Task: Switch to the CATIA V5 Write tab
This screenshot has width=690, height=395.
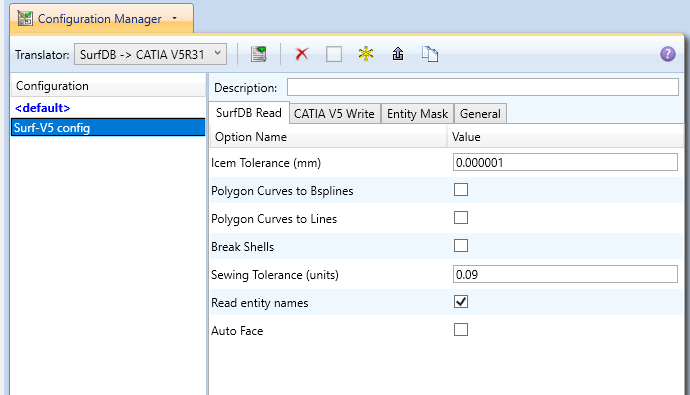Action: pos(334,114)
